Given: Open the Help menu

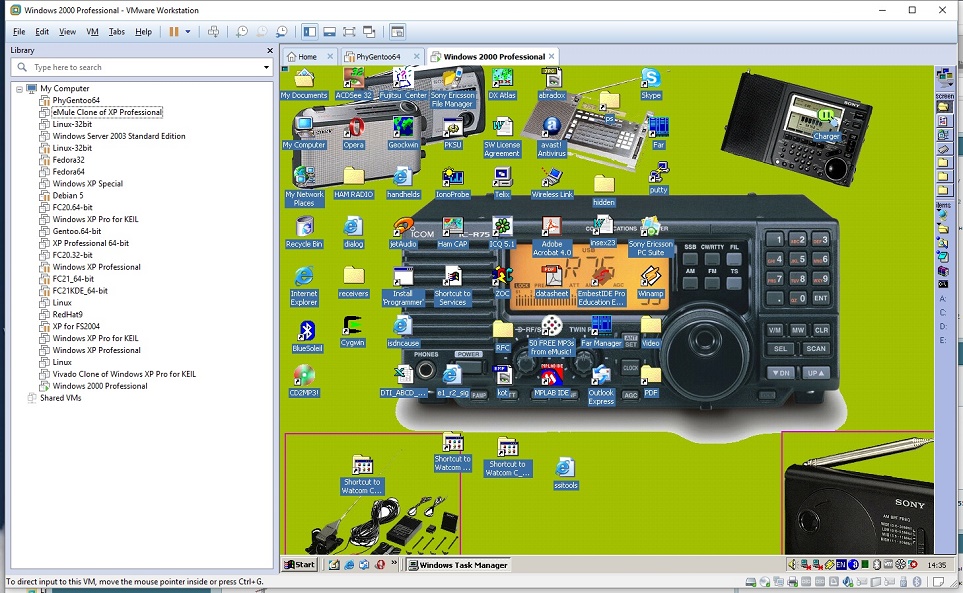Looking at the screenshot, I should 143,31.
